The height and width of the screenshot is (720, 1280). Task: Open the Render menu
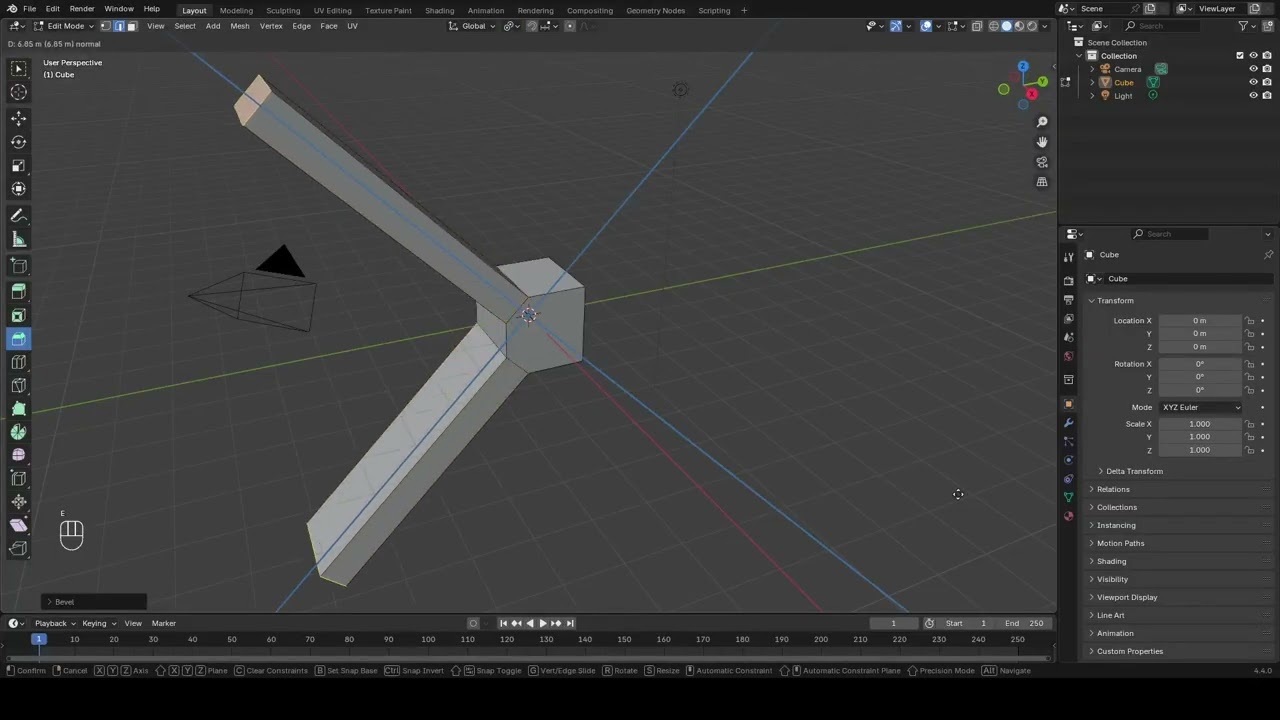82,9
